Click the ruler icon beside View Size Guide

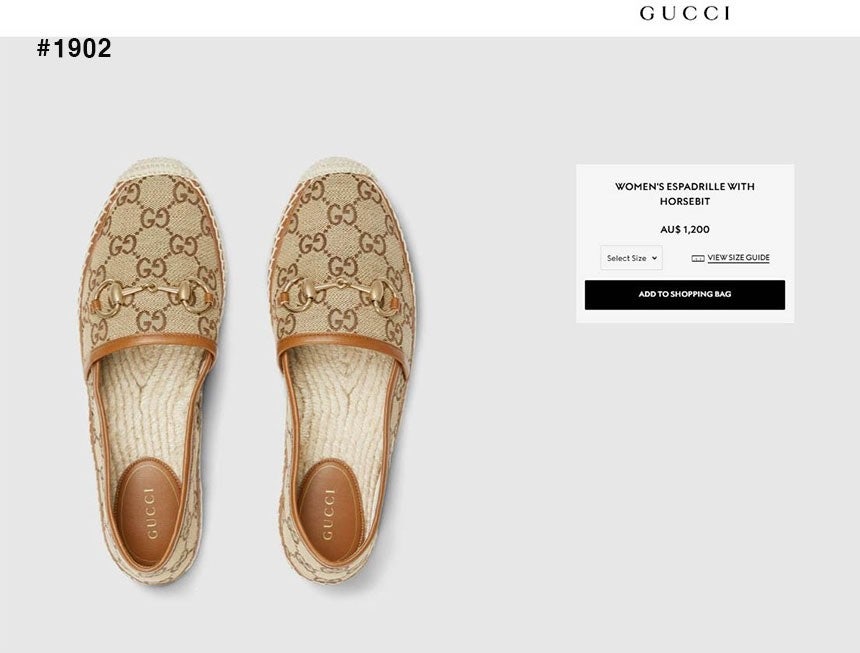[698, 258]
